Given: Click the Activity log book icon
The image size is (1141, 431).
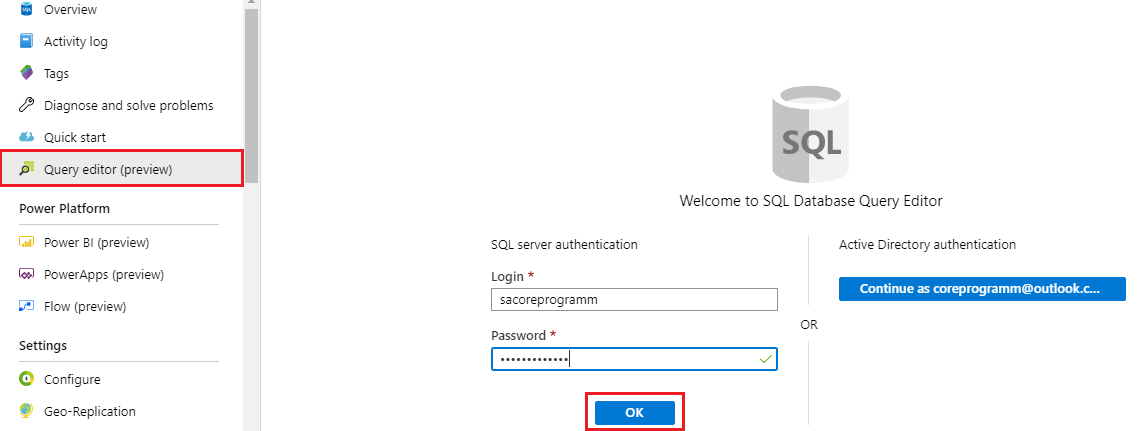Looking at the screenshot, I should (27, 41).
